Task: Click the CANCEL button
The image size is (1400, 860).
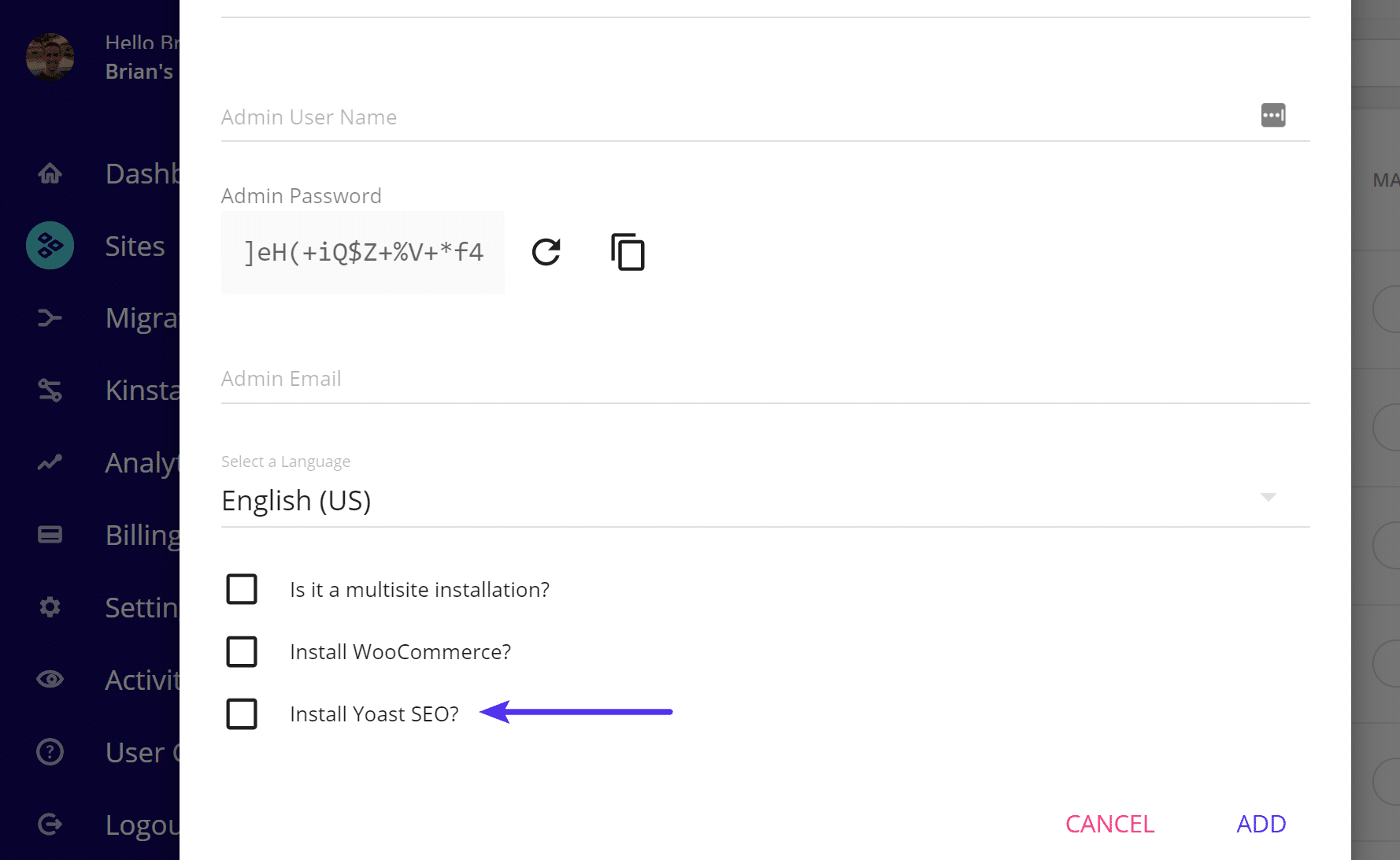Action: (1109, 823)
